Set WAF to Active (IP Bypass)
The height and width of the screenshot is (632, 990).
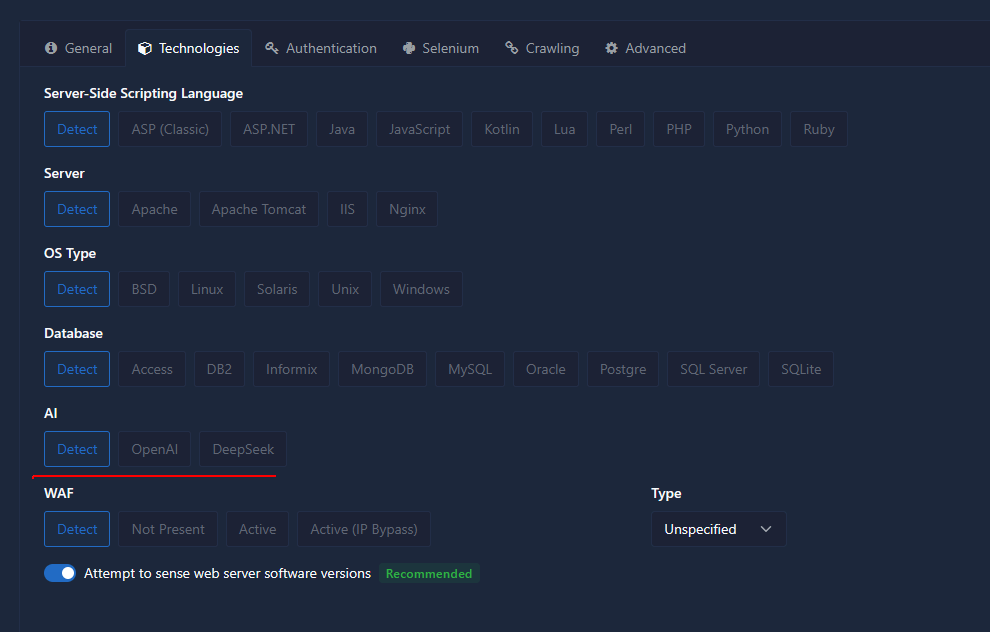[364, 529]
